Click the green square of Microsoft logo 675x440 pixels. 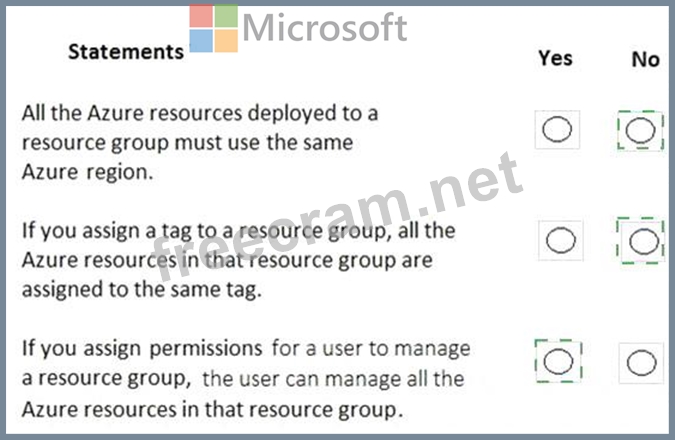226,15
